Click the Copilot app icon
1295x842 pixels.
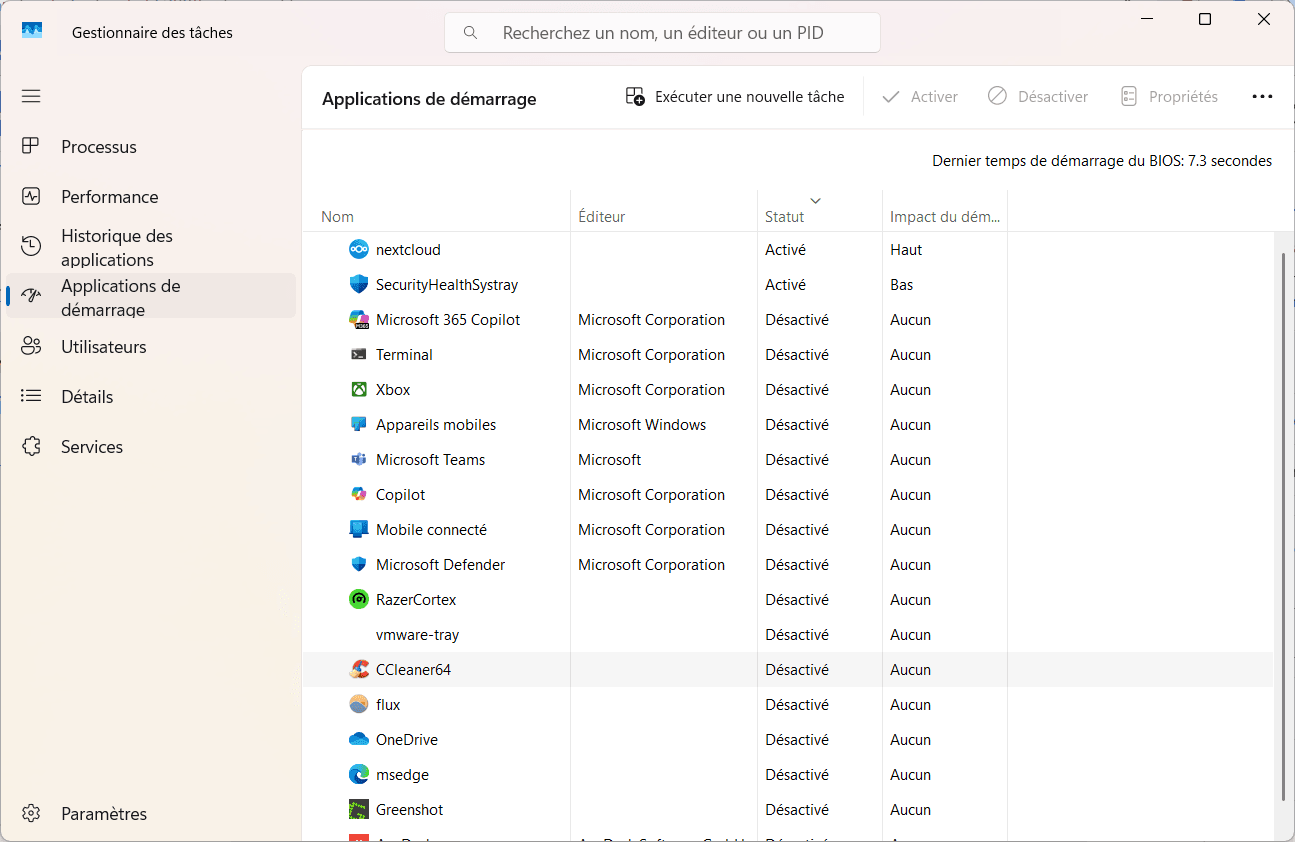click(359, 494)
